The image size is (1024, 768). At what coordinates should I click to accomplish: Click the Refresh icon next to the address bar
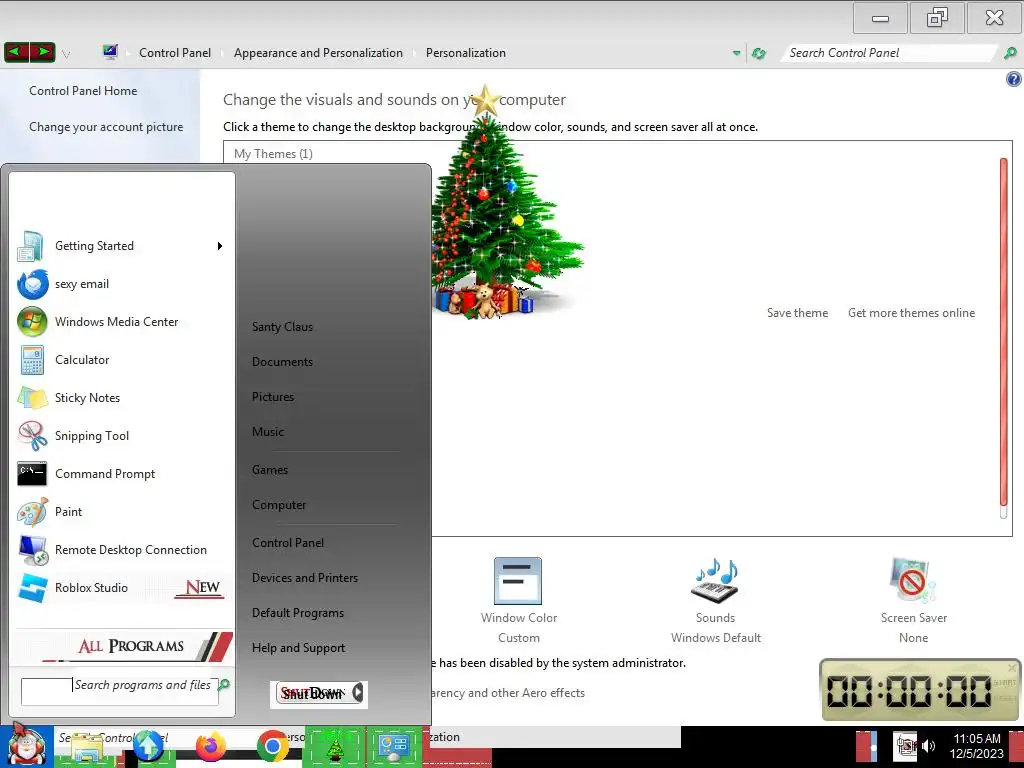tap(758, 53)
